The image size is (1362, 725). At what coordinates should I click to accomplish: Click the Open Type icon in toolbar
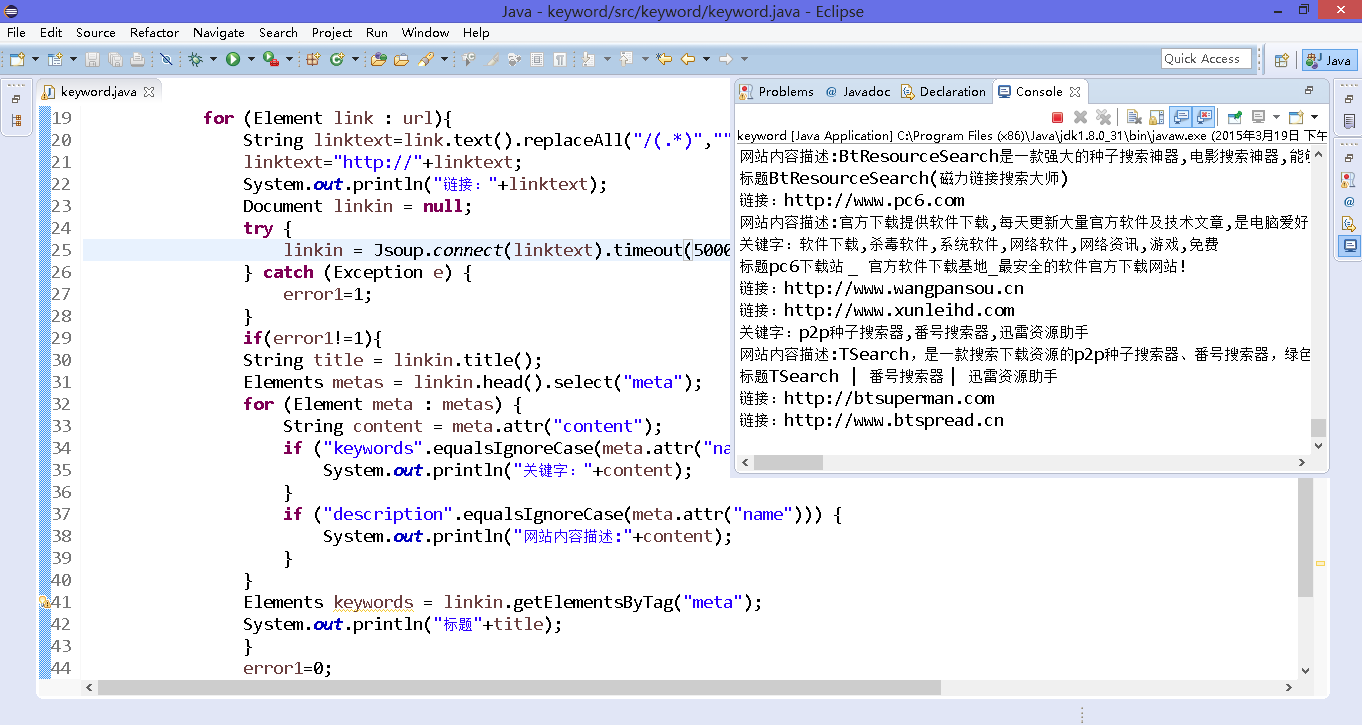point(378,60)
